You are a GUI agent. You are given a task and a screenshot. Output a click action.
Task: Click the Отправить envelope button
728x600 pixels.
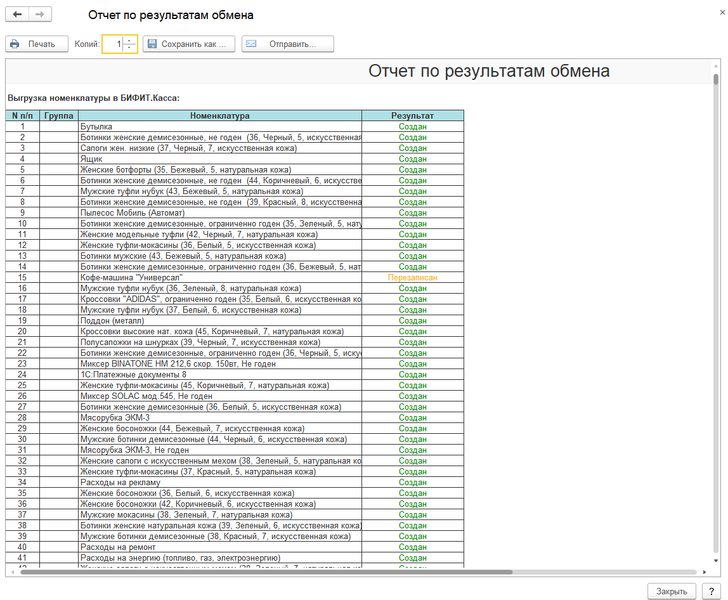point(283,44)
